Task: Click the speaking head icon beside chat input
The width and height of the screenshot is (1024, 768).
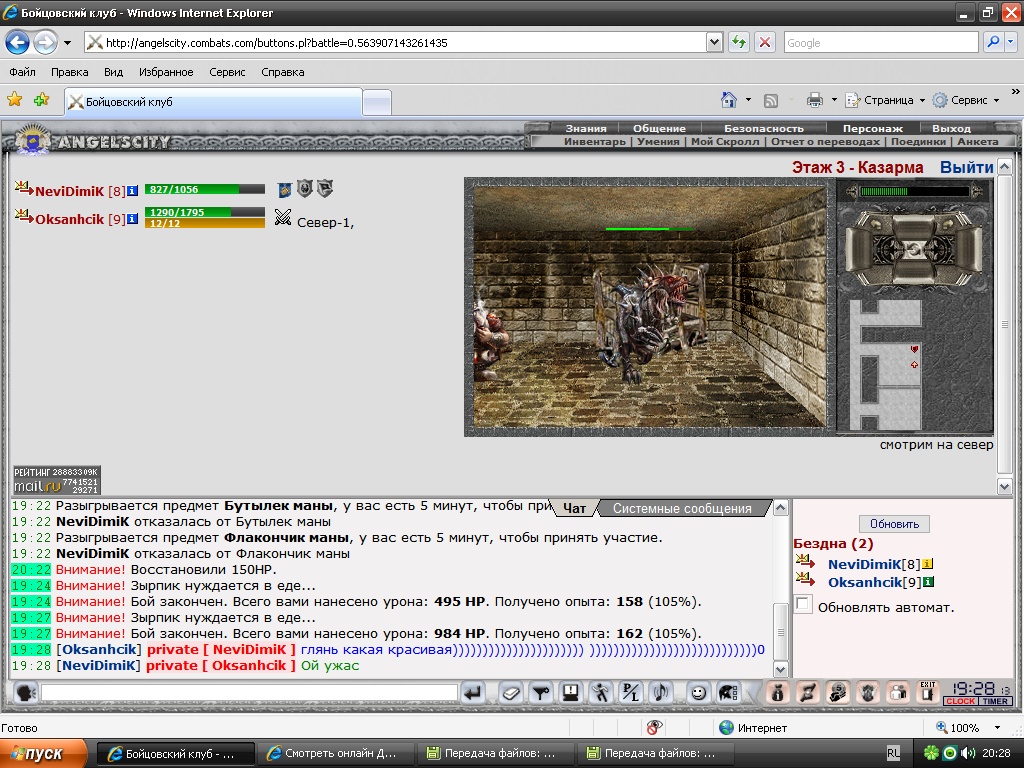Action: tap(25, 692)
